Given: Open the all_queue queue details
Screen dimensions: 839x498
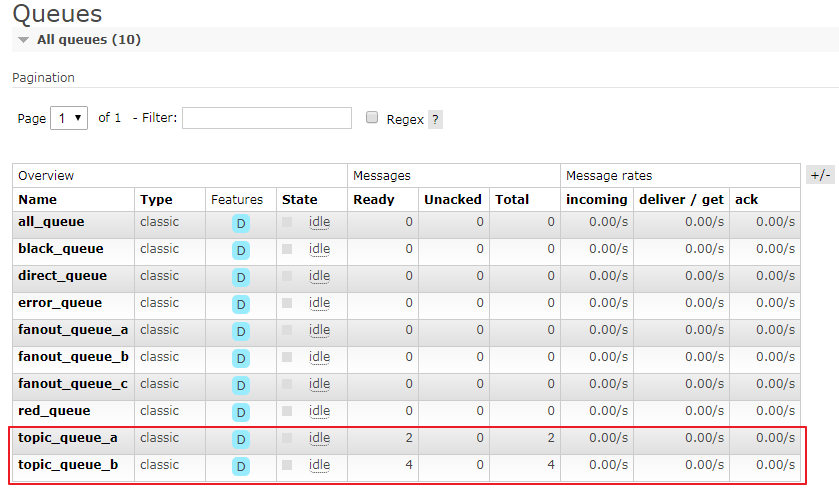Looking at the screenshot, I should [51, 222].
